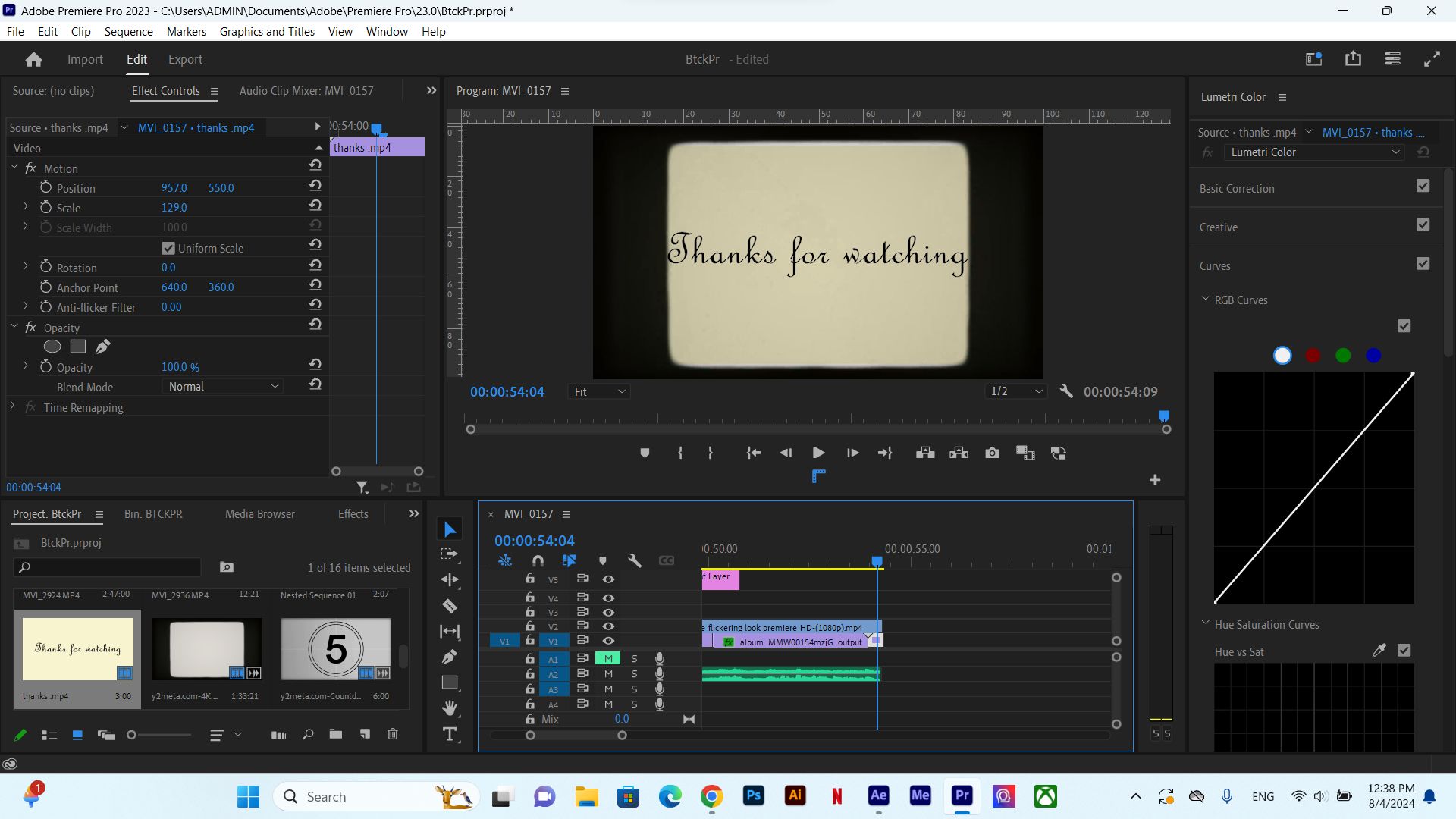Open the Graphics and Titles menu

click(267, 31)
